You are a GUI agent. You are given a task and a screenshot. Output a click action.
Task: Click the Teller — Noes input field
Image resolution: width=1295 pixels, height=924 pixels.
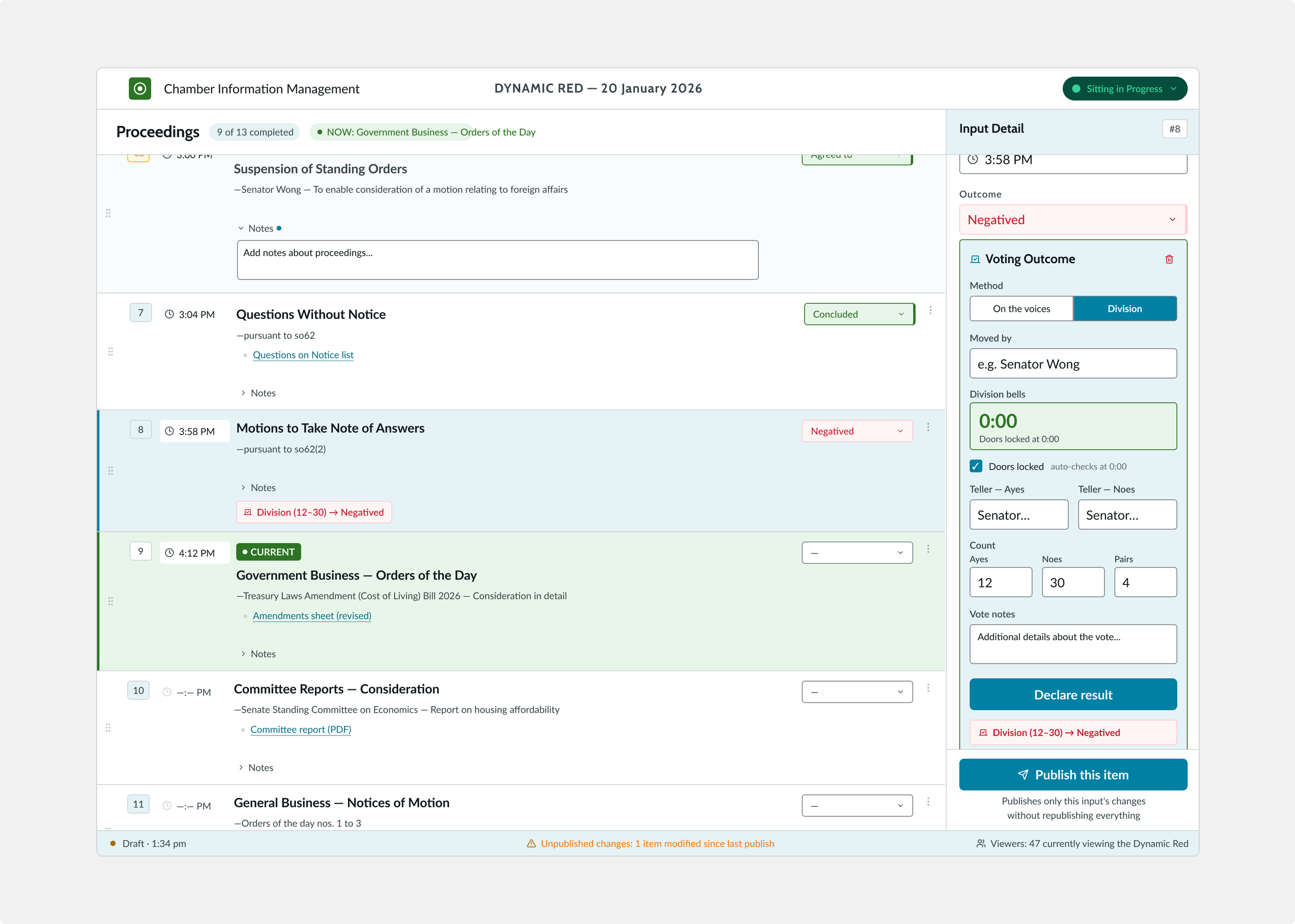[1127, 514]
